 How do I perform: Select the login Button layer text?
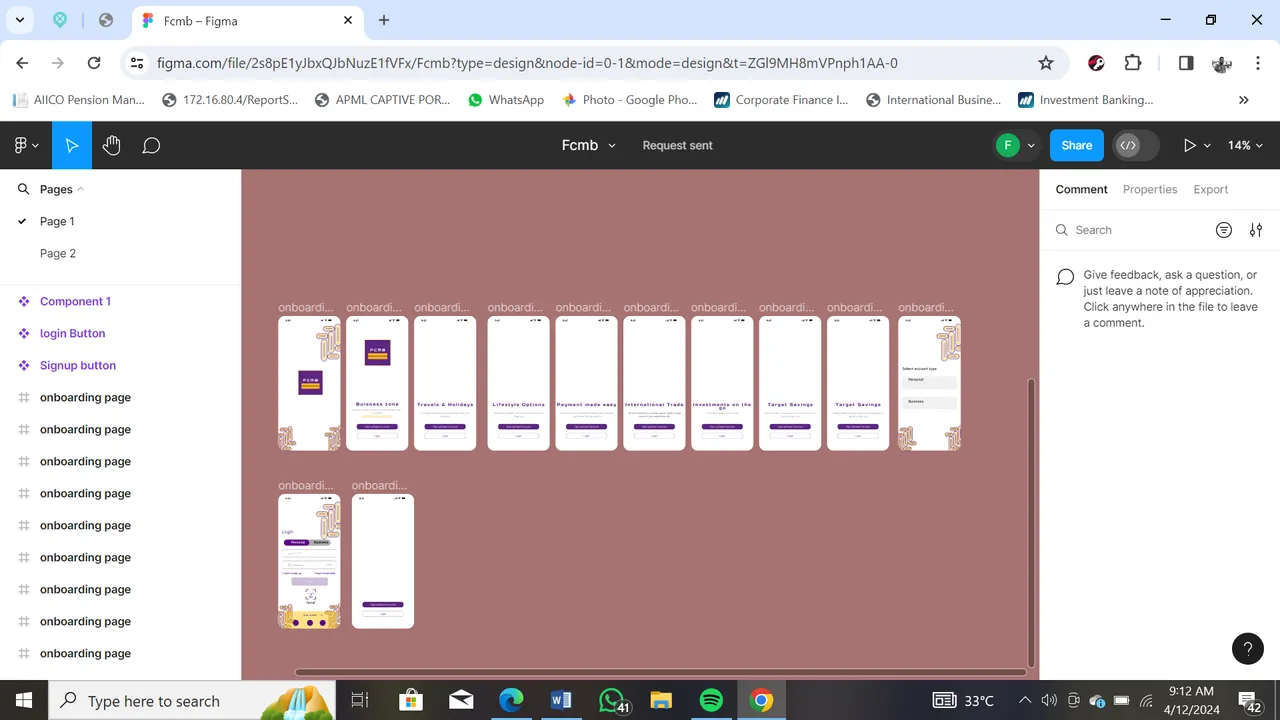72,333
